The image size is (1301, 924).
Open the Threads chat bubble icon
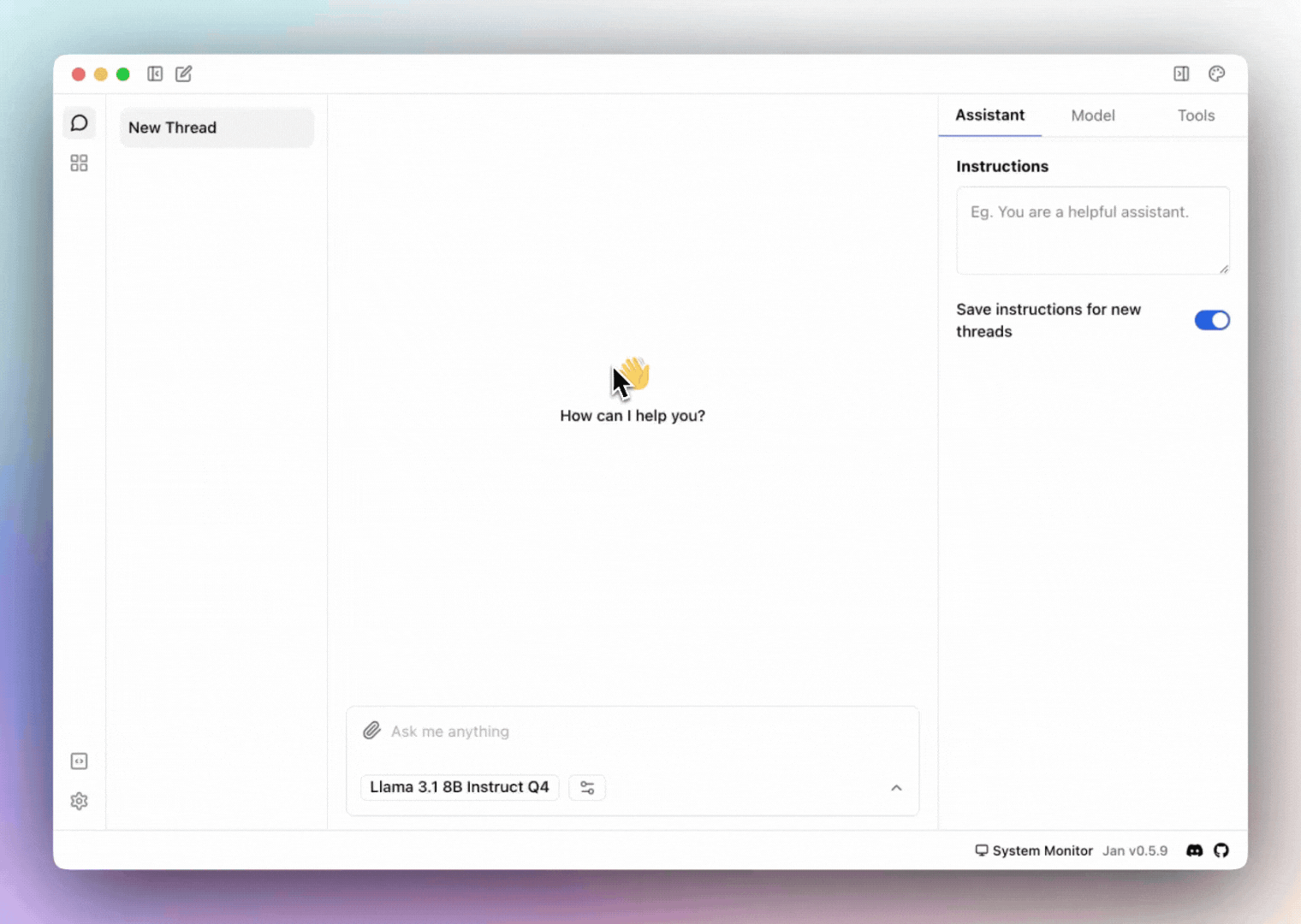point(79,123)
